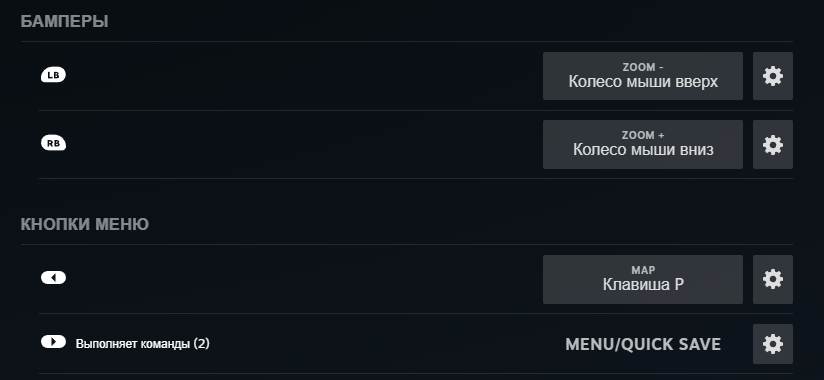The height and width of the screenshot is (380, 824).
Task: Click the Колесо мыши вверх text
Action: click(x=643, y=83)
